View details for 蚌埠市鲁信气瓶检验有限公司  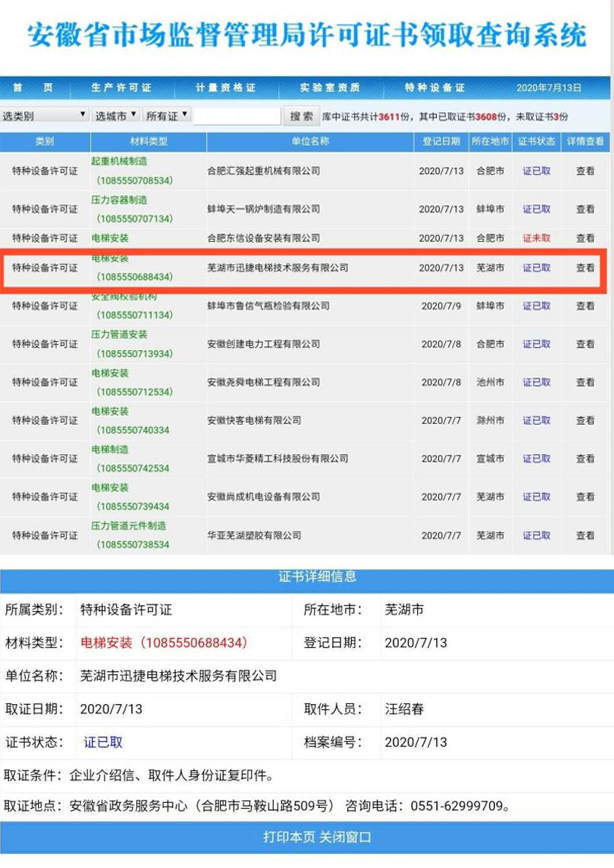tap(585, 306)
